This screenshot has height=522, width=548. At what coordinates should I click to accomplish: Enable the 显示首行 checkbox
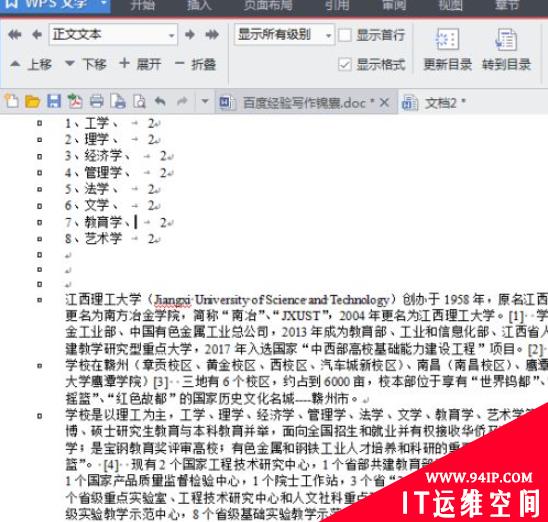[x=345, y=35]
